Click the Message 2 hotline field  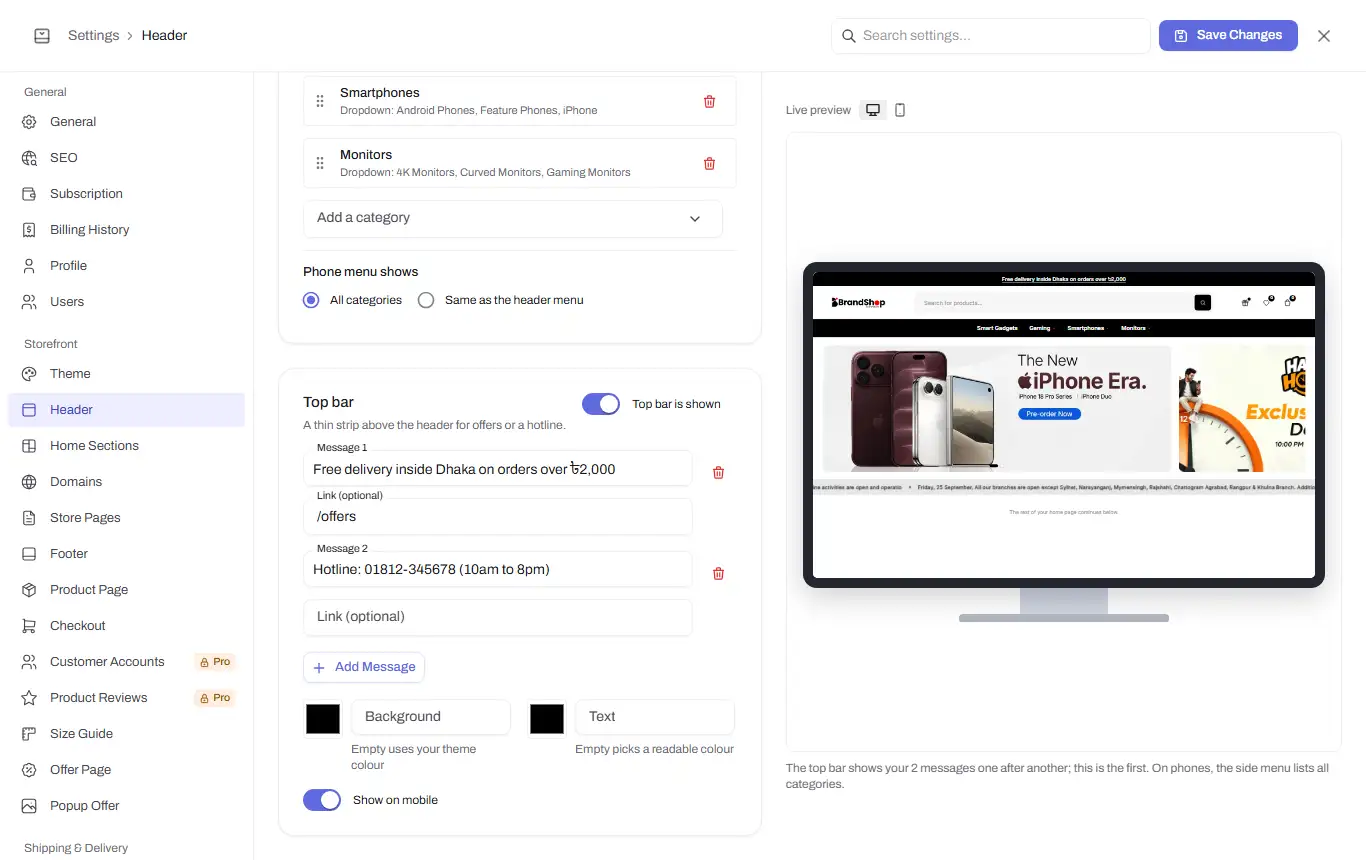[x=498, y=569]
